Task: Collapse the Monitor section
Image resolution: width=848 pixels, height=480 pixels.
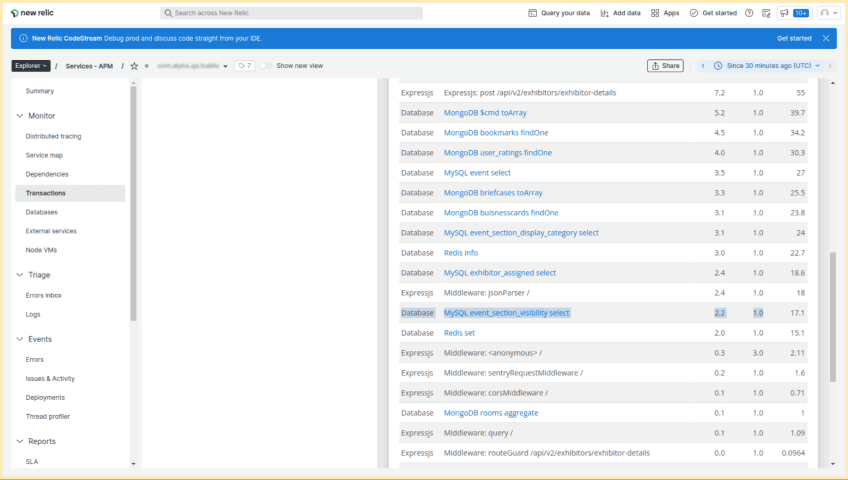Action: 20,116
